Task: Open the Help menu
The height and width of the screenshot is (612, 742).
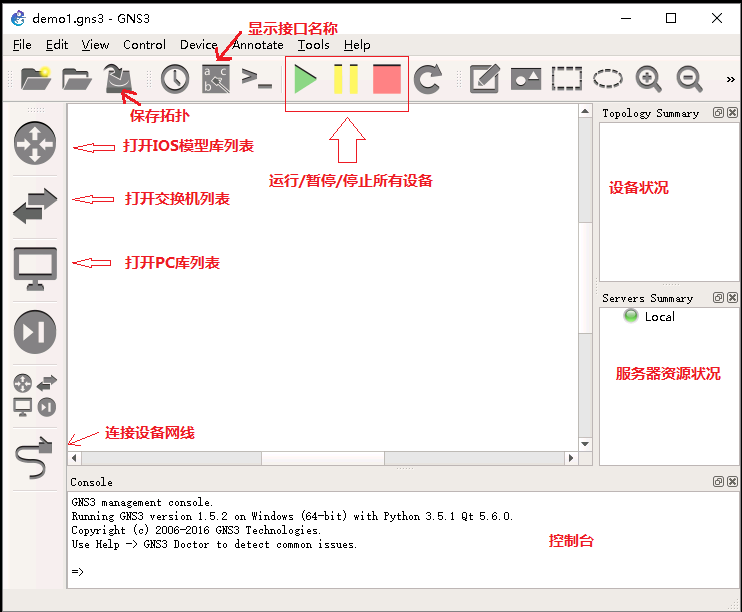Action: coord(357,45)
